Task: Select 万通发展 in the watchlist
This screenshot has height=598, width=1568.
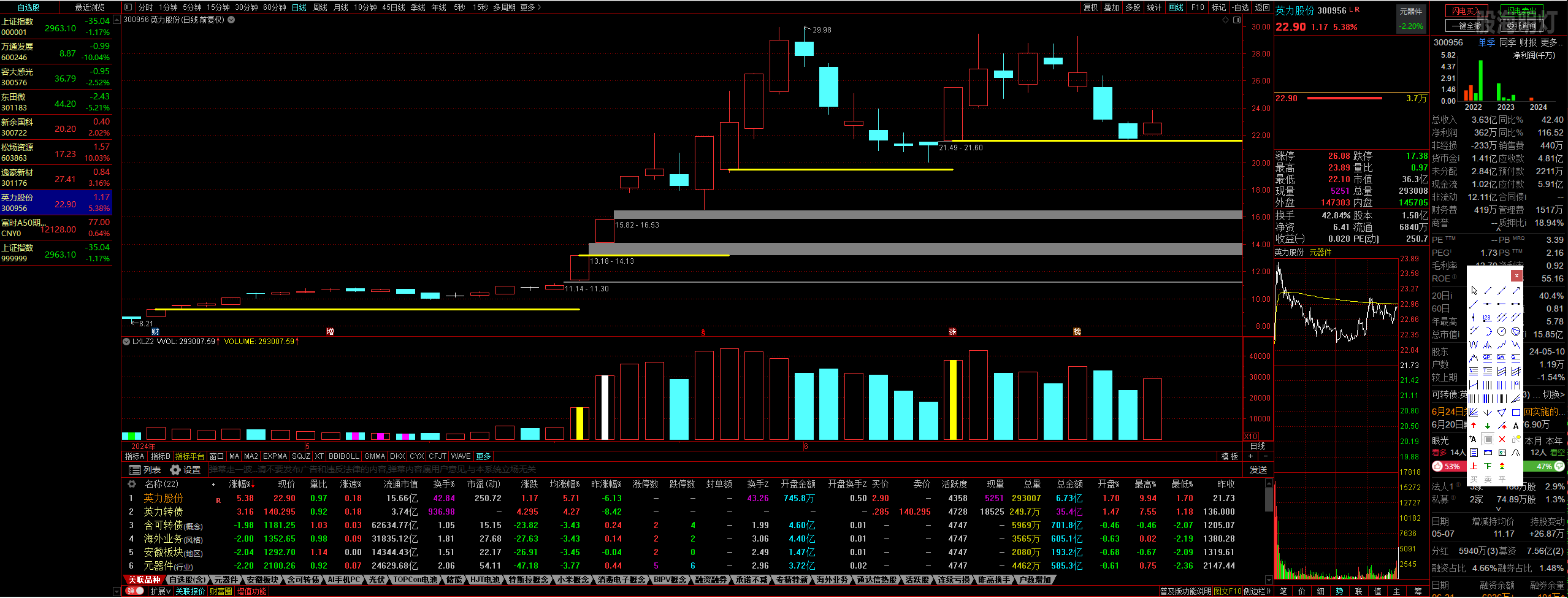Action: pyautogui.click(x=56, y=52)
